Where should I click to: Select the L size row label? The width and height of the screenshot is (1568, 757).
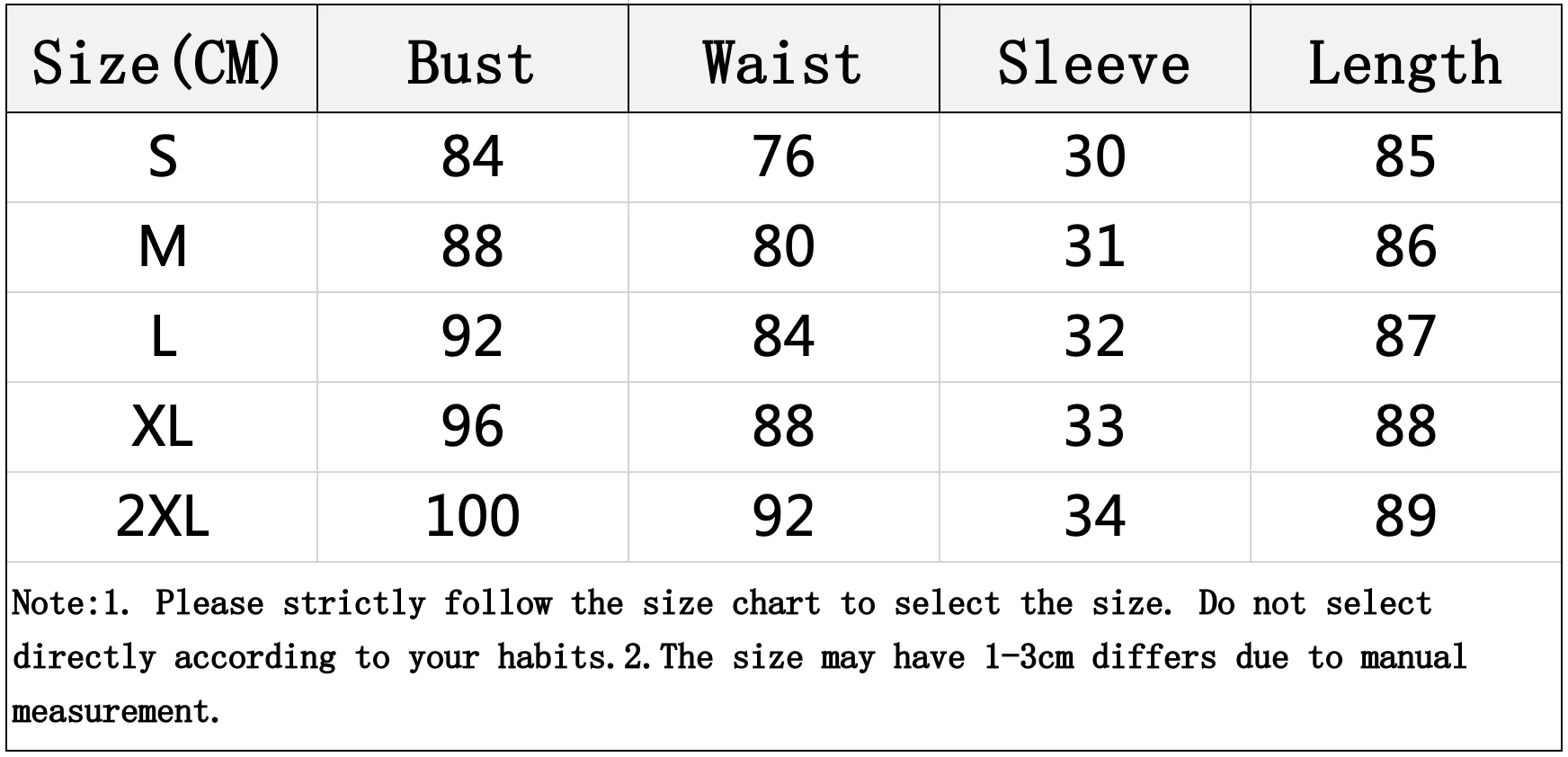pyautogui.click(x=163, y=336)
